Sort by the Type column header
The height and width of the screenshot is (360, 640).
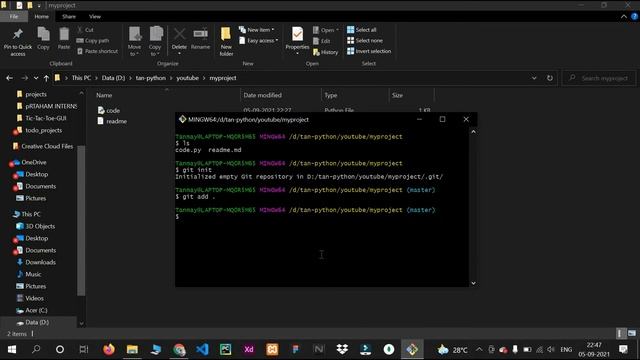(x=331, y=95)
